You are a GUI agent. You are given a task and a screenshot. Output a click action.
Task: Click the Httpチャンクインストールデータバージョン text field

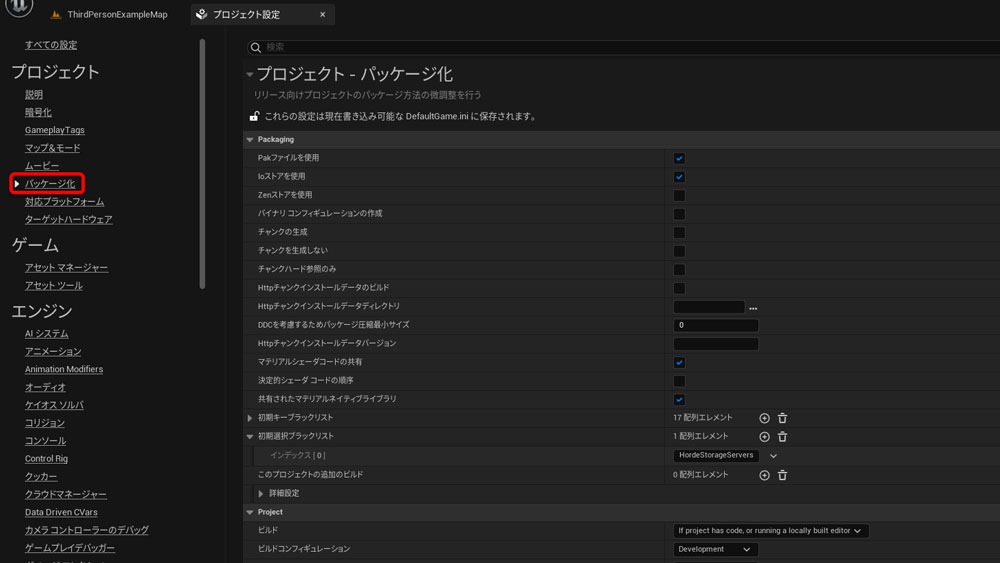[716, 344]
